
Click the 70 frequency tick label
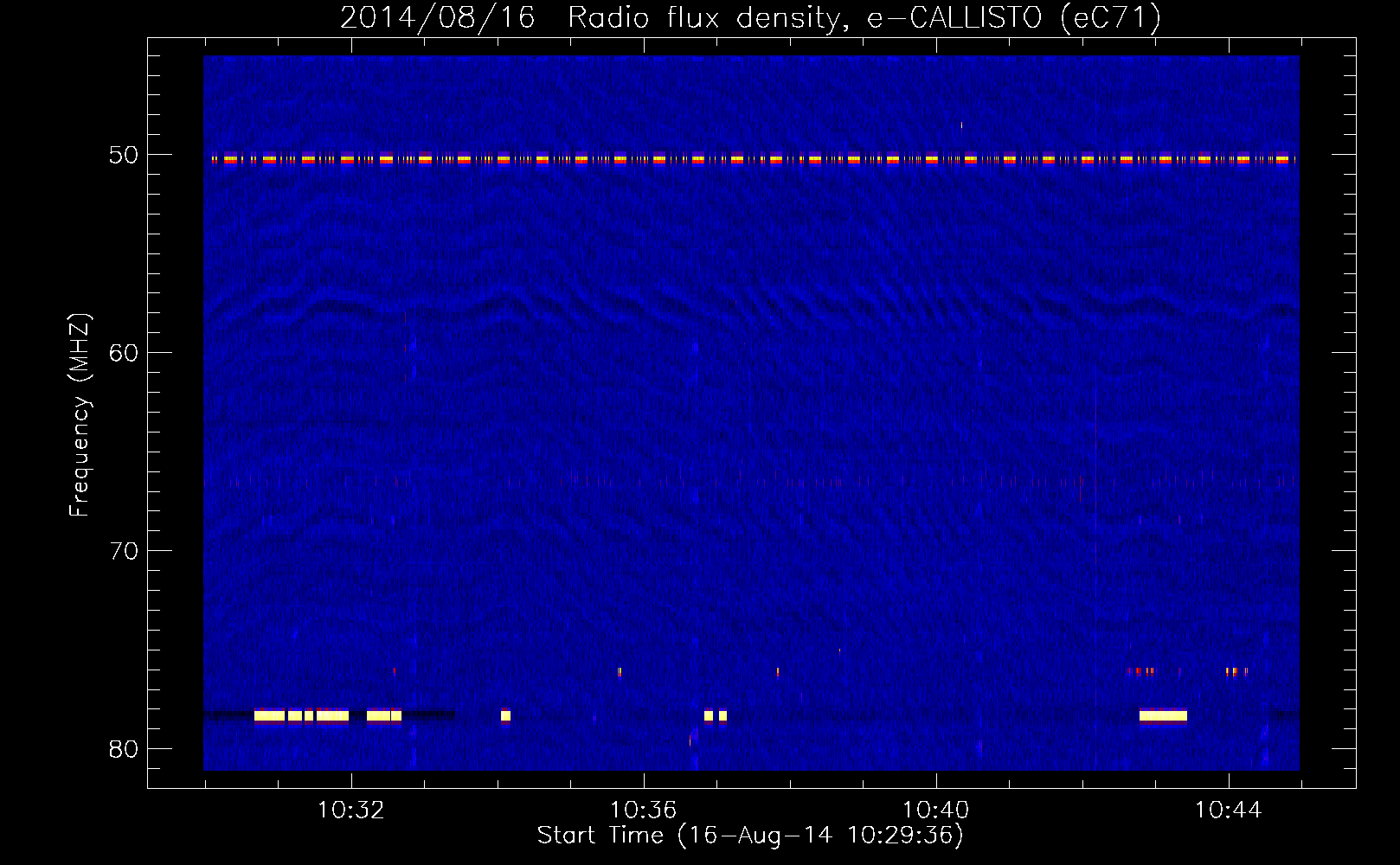(124, 551)
